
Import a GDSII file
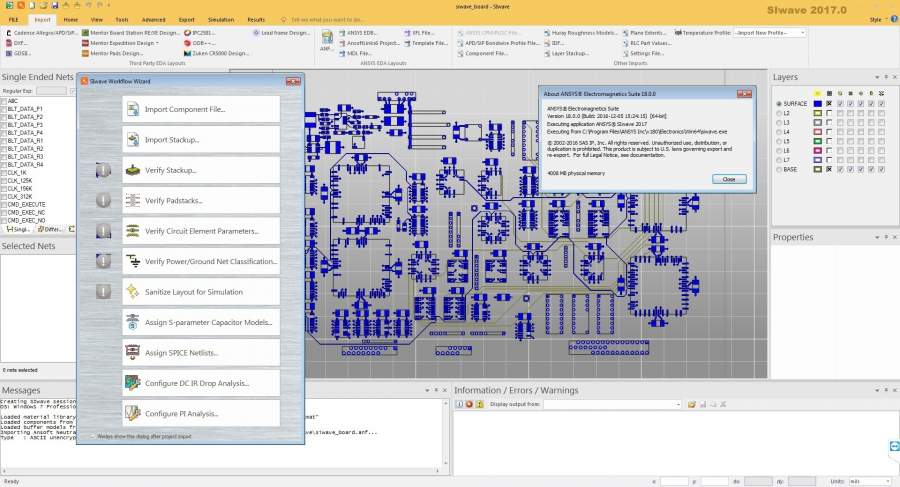point(18,53)
